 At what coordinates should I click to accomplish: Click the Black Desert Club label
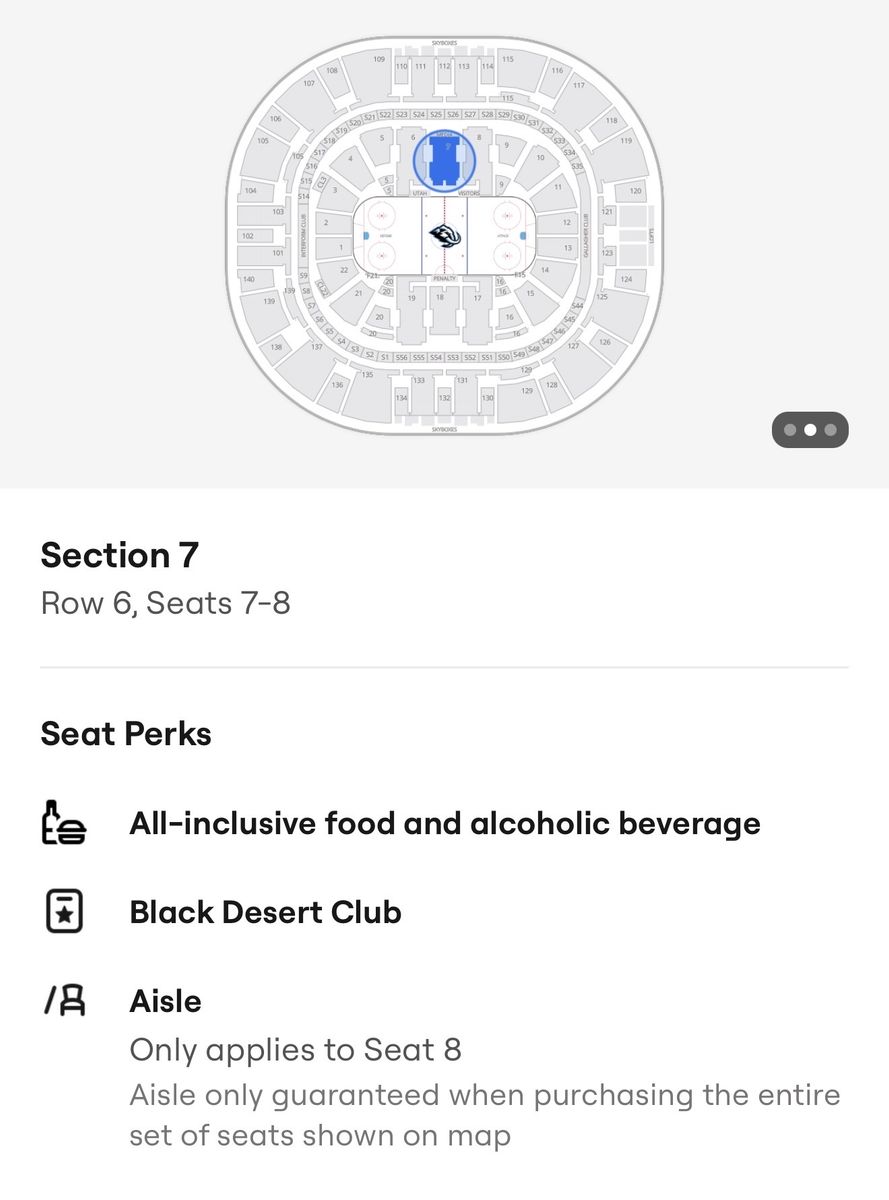(265, 912)
